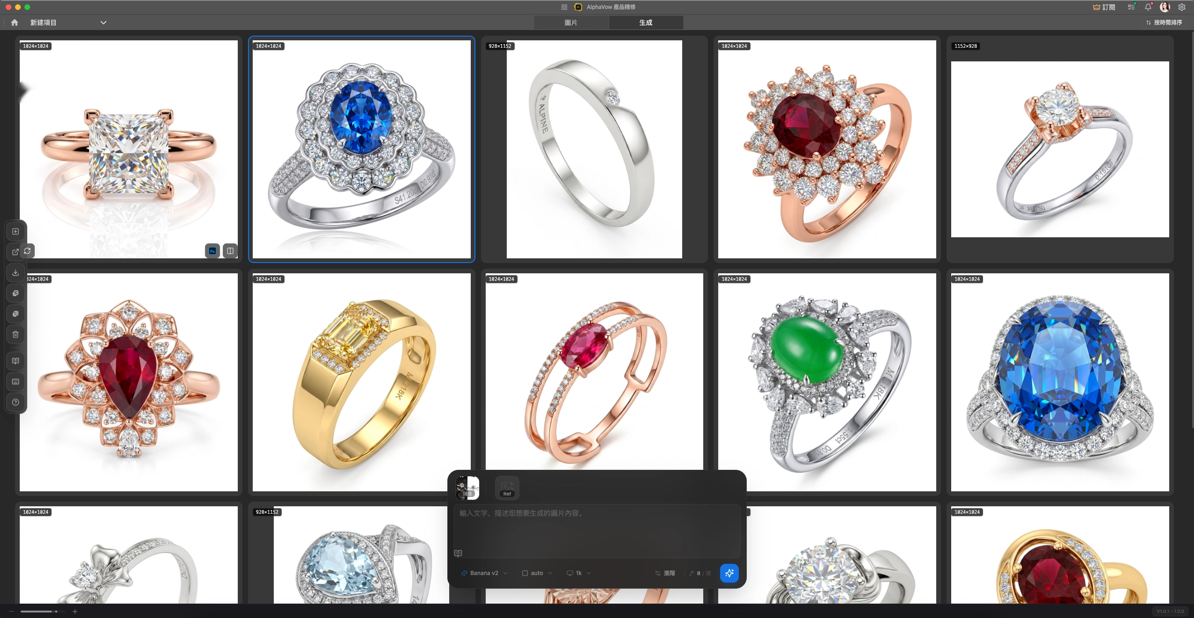Click the grid icon beside the AlphaVow title
This screenshot has width=1194, height=618.
point(564,7)
